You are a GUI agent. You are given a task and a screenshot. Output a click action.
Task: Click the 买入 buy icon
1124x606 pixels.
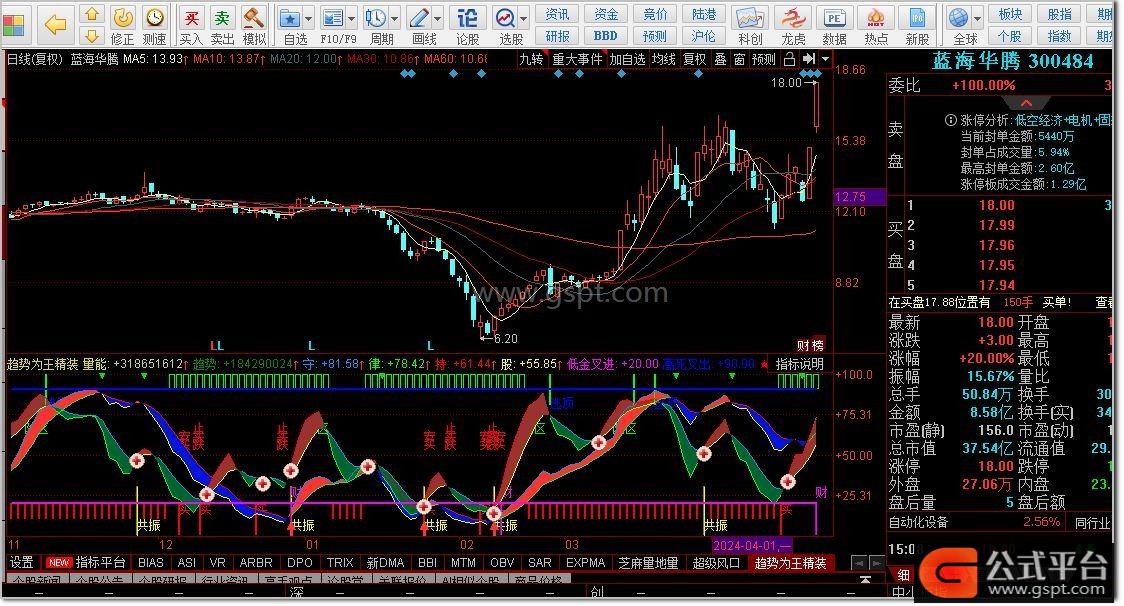pos(191,17)
